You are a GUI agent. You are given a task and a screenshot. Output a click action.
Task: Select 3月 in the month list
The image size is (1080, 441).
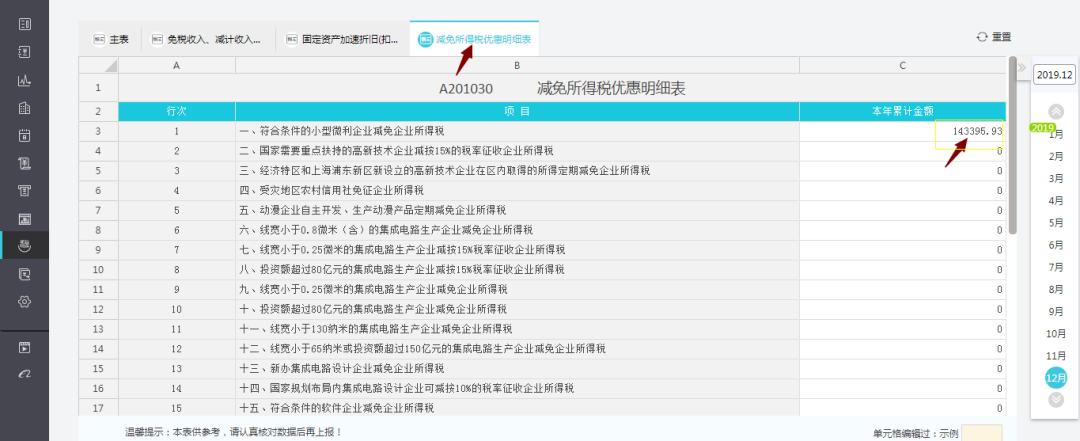click(1056, 178)
